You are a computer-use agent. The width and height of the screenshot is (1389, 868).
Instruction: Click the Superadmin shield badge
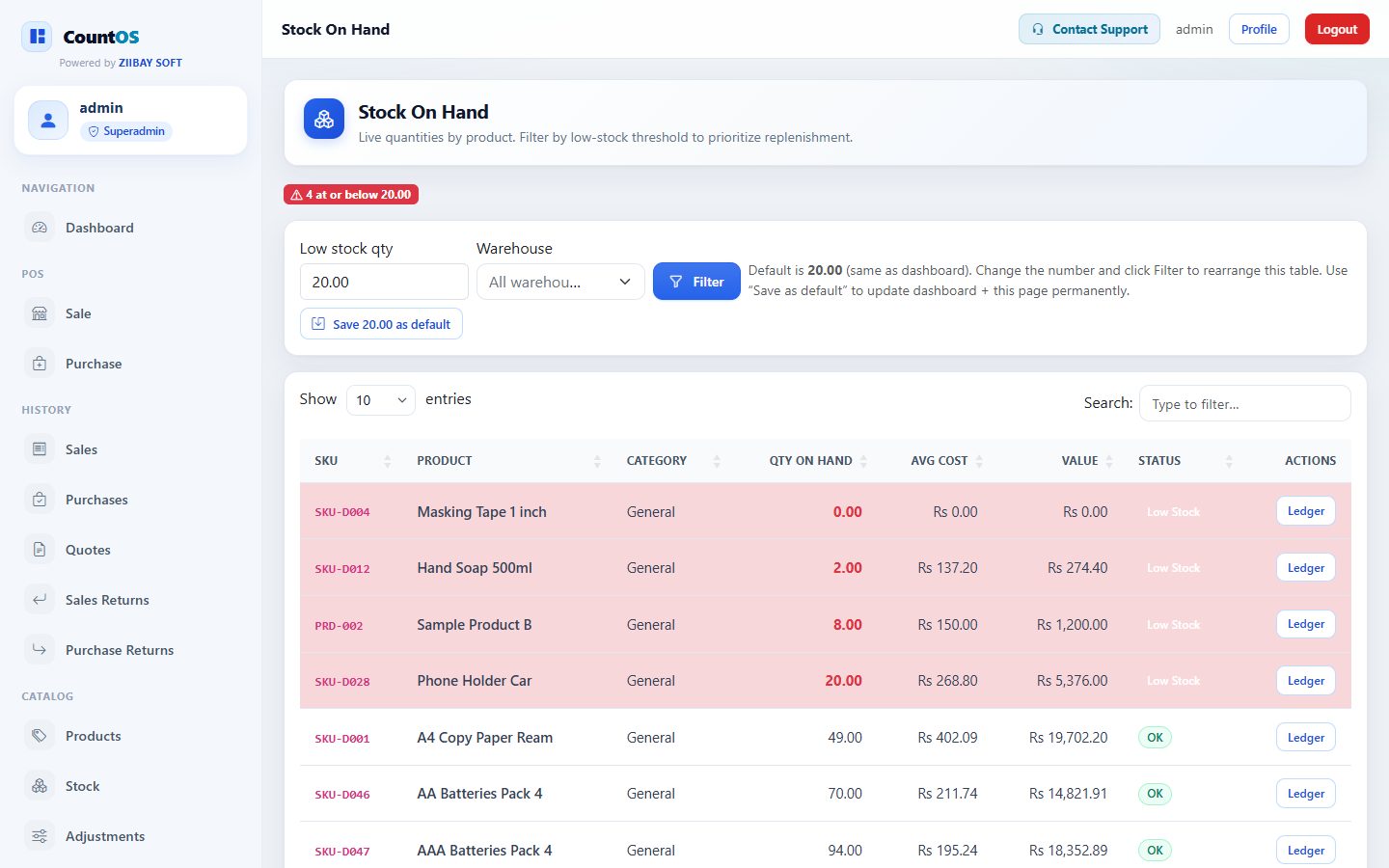pos(126,131)
